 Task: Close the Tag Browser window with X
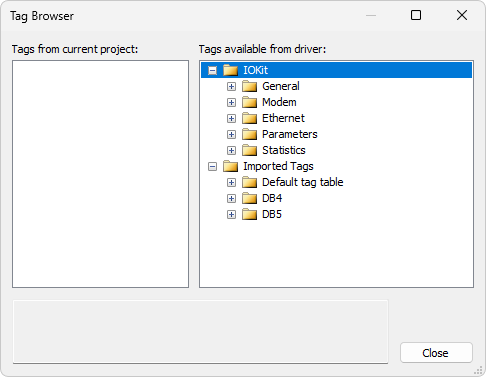462,15
